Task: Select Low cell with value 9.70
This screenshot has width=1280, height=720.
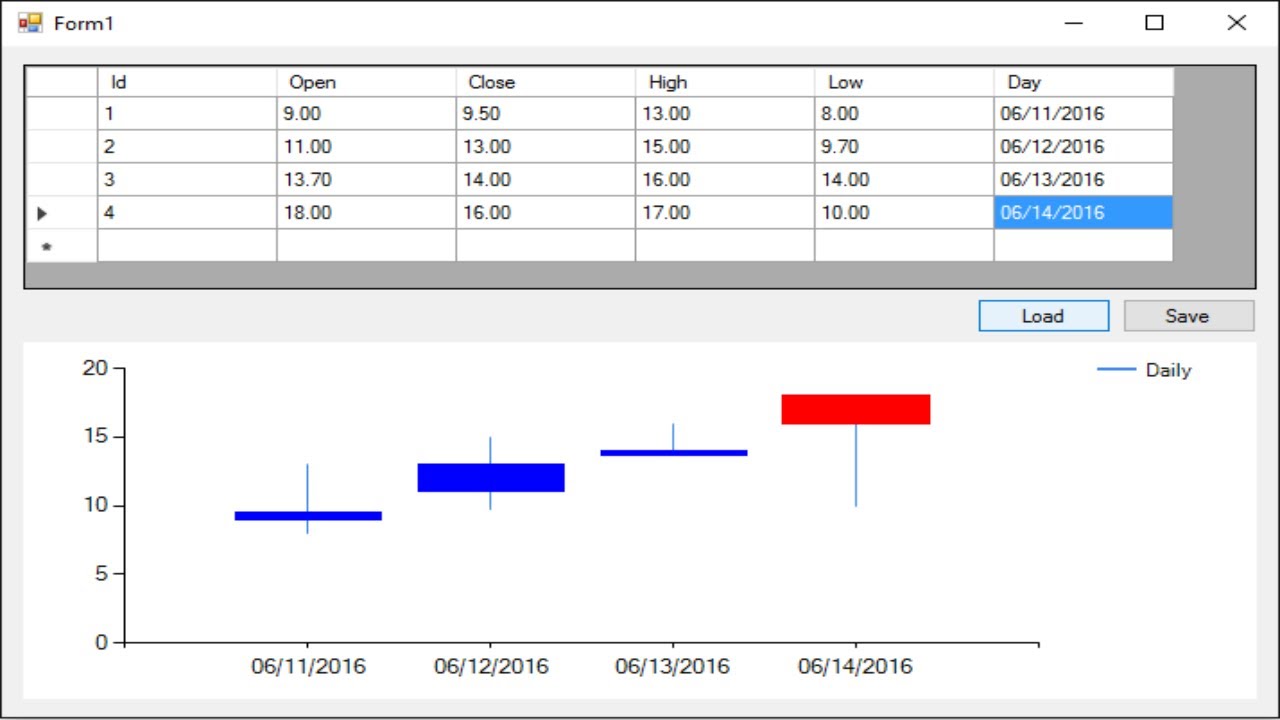Action: click(x=904, y=147)
